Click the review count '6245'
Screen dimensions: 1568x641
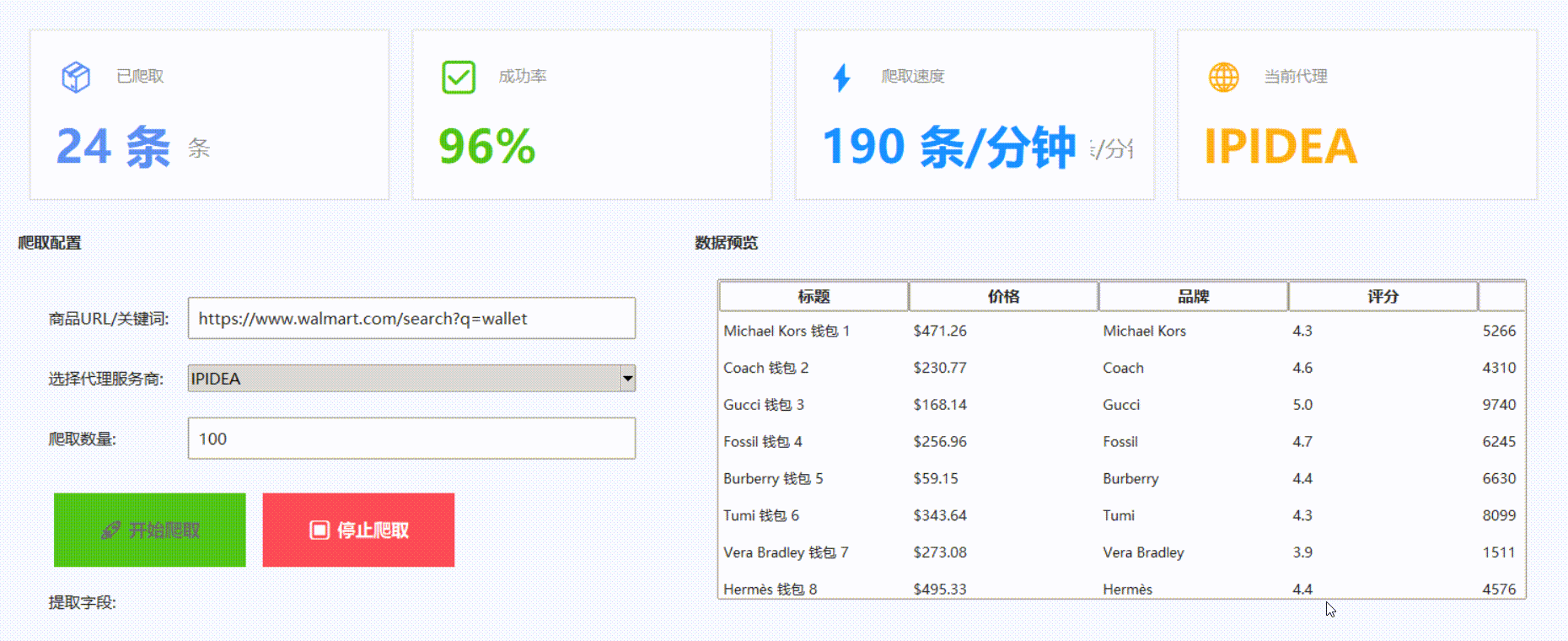click(x=1499, y=441)
